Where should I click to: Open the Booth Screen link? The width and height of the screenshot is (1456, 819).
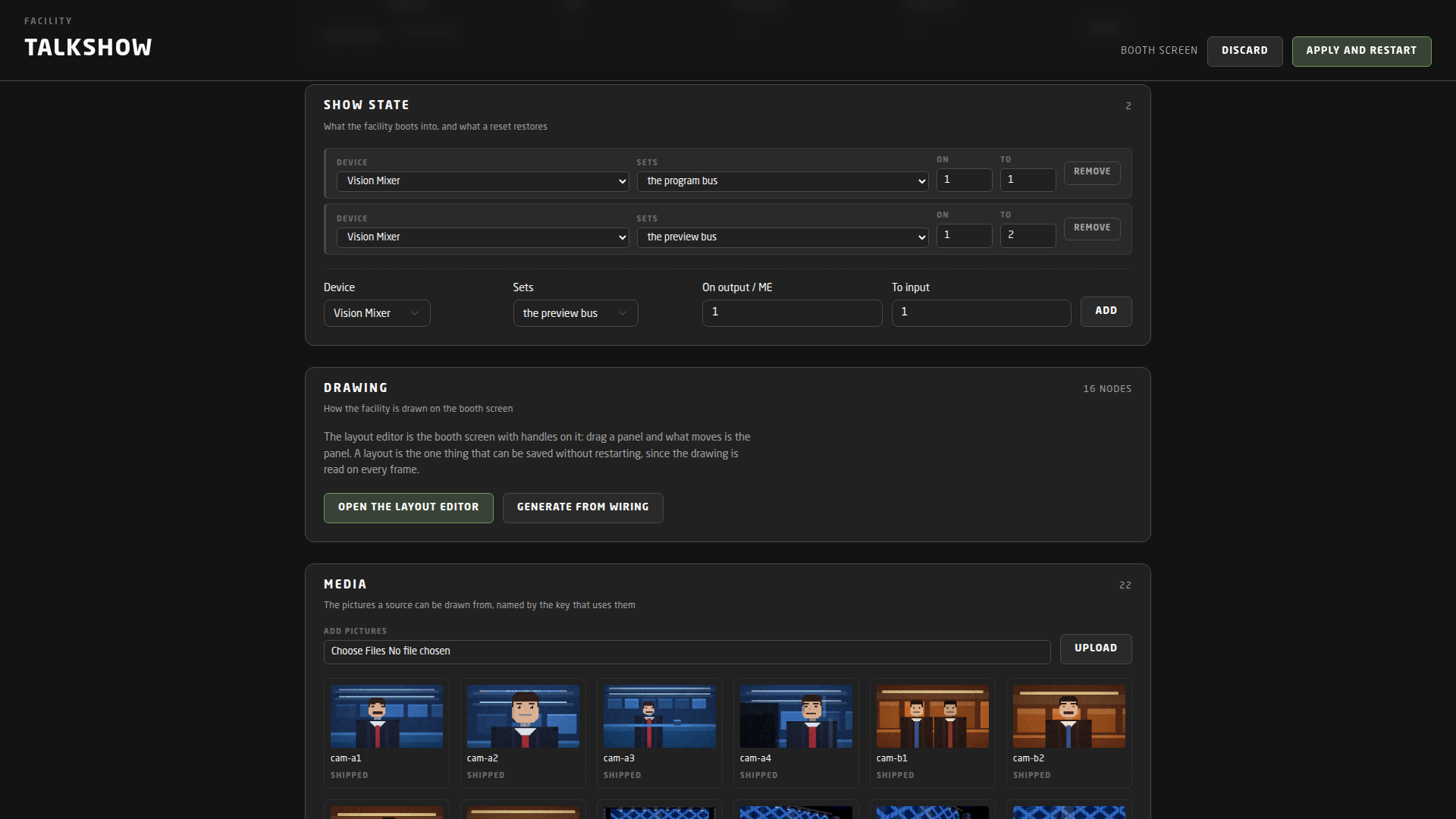(x=1159, y=51)
